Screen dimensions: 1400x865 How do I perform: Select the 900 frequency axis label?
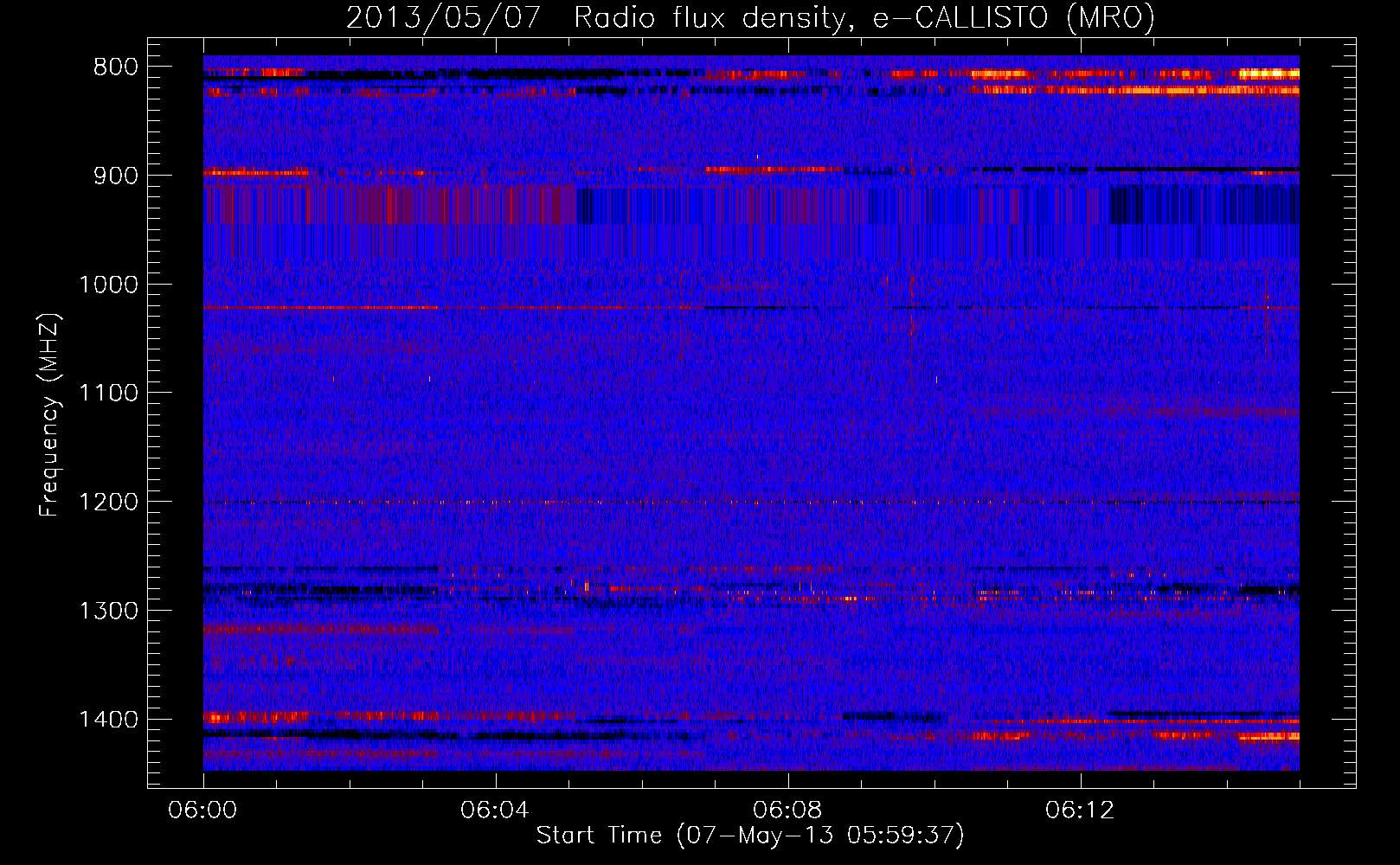pos(116,176)
